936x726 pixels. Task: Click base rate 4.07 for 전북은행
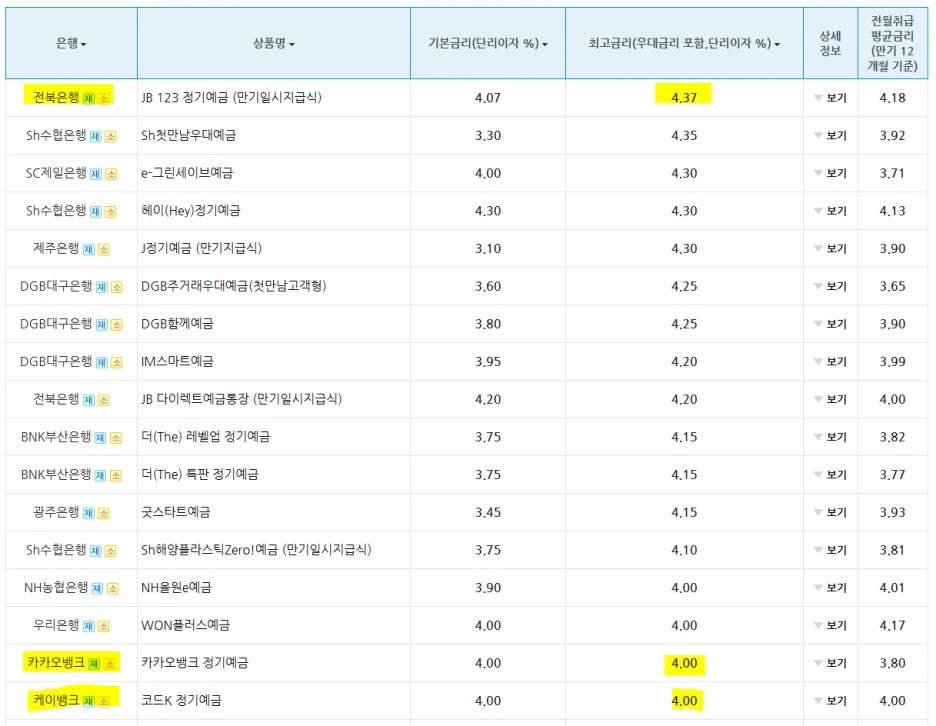[x=488, y=97]
